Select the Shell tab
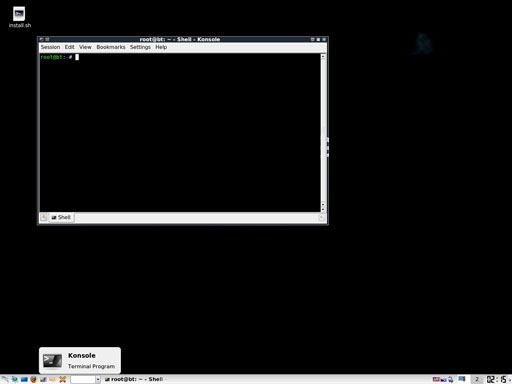 (x=61, y=217)
